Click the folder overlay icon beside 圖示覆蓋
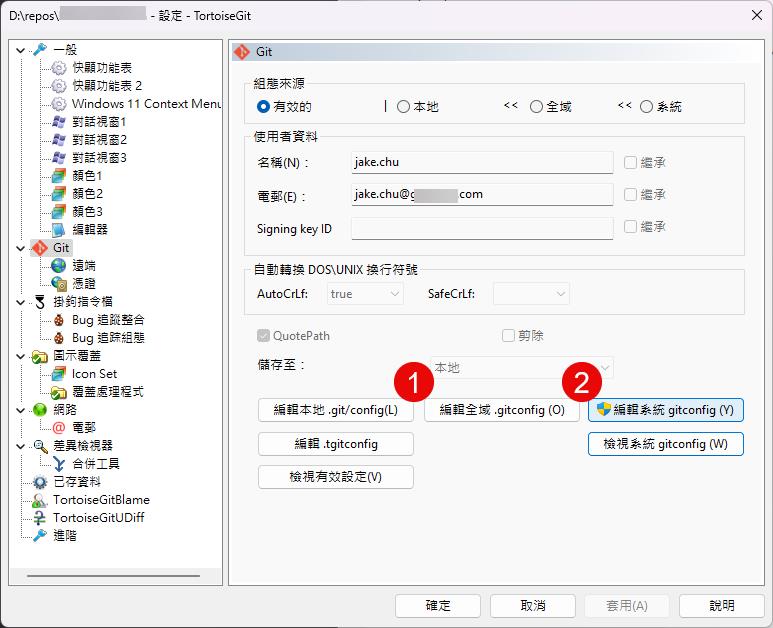The image size is (773, 628). coord(39,356)
